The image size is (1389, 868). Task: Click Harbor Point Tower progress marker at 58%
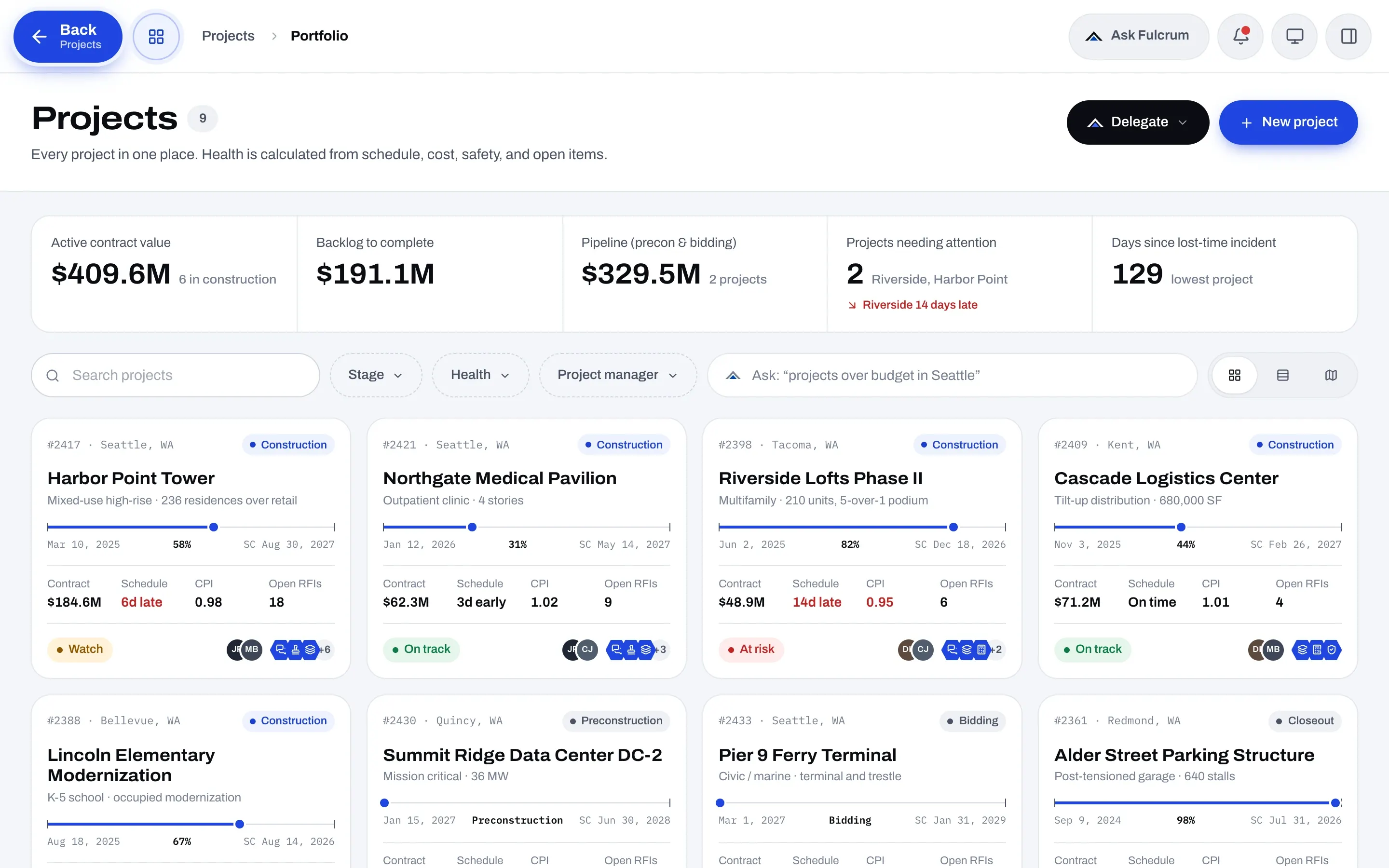(214, 527)
